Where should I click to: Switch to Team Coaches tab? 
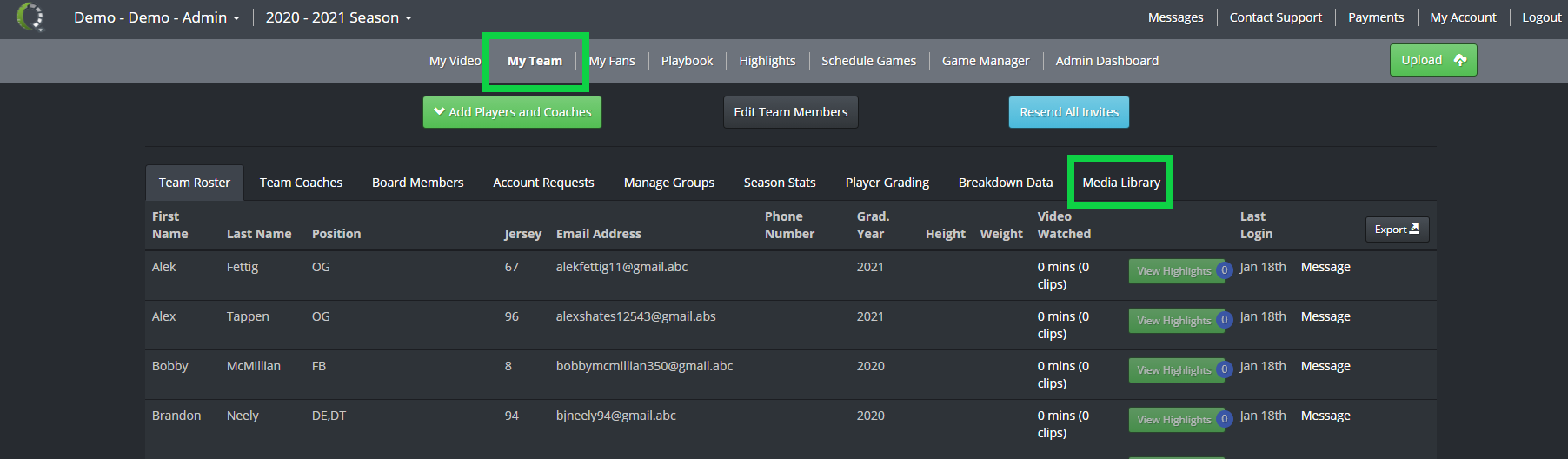pyautogui.click(x=301, y=183)
